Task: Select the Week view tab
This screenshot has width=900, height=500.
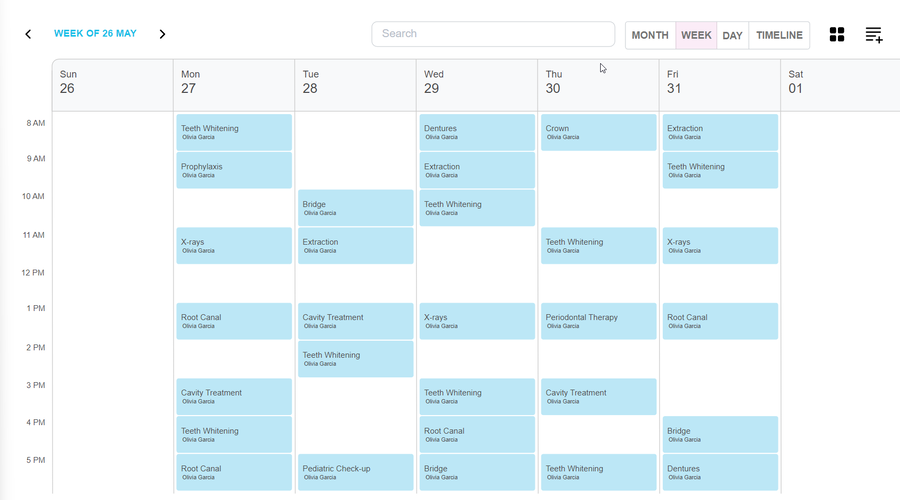Action: tap(696, 35)
